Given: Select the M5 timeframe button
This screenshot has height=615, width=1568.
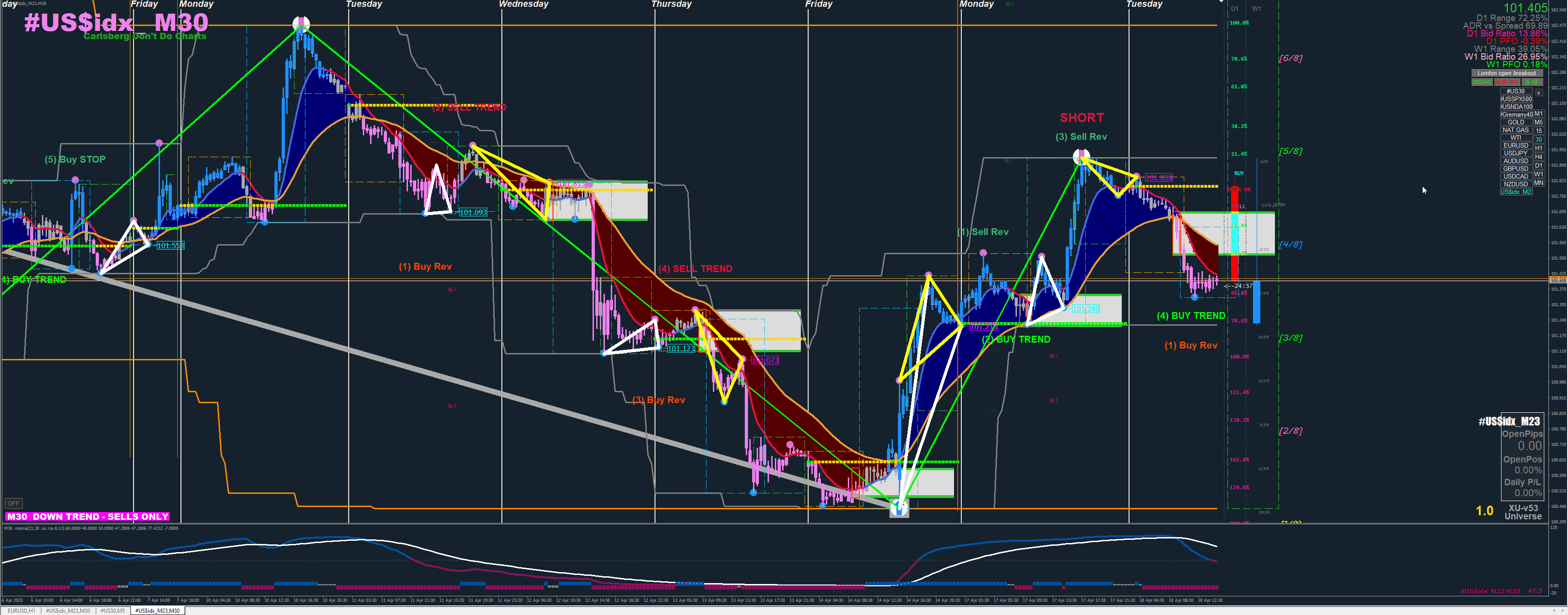Looking at the screenshot, I should pos(1539,122).
